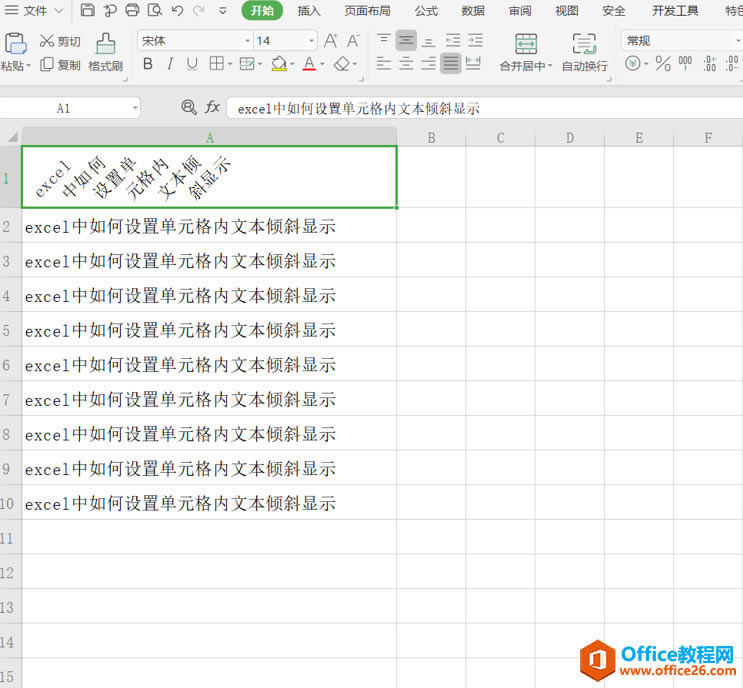Select row 5 header
The width and height of the screenshot is (743, 688).
[10, 330]
